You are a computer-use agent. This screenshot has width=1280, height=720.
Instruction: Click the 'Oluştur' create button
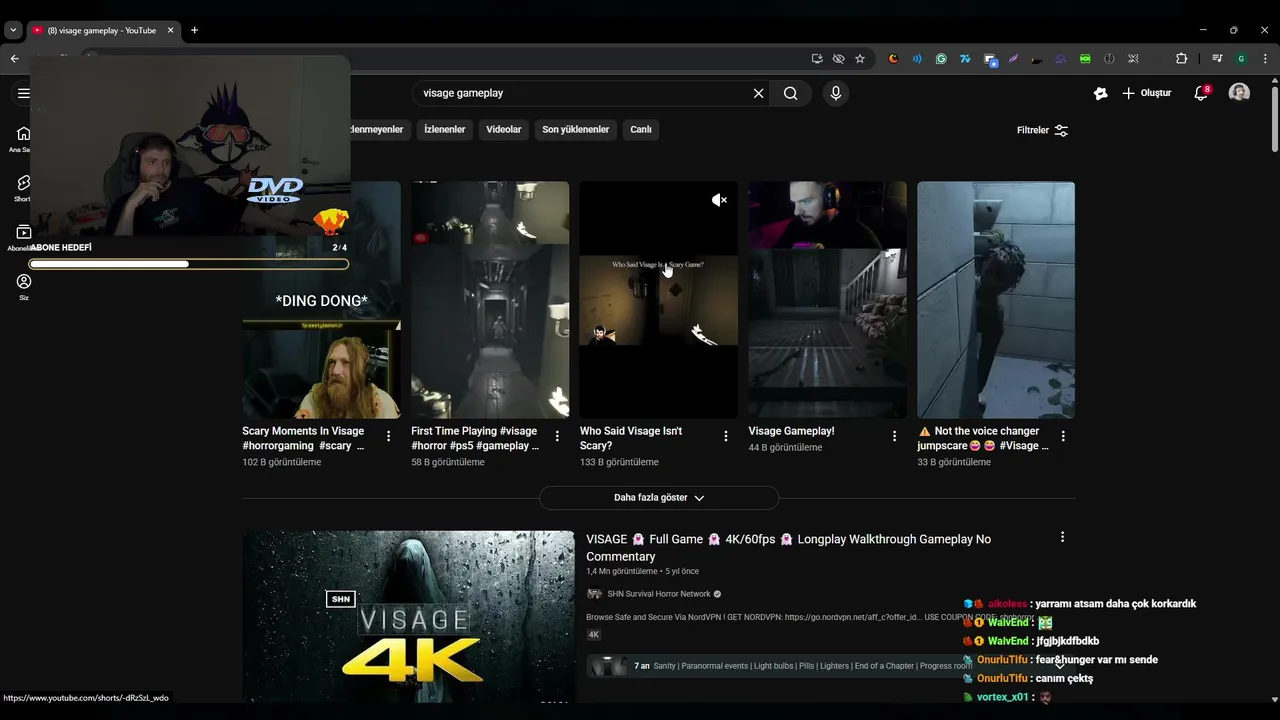pos(1146,93)
